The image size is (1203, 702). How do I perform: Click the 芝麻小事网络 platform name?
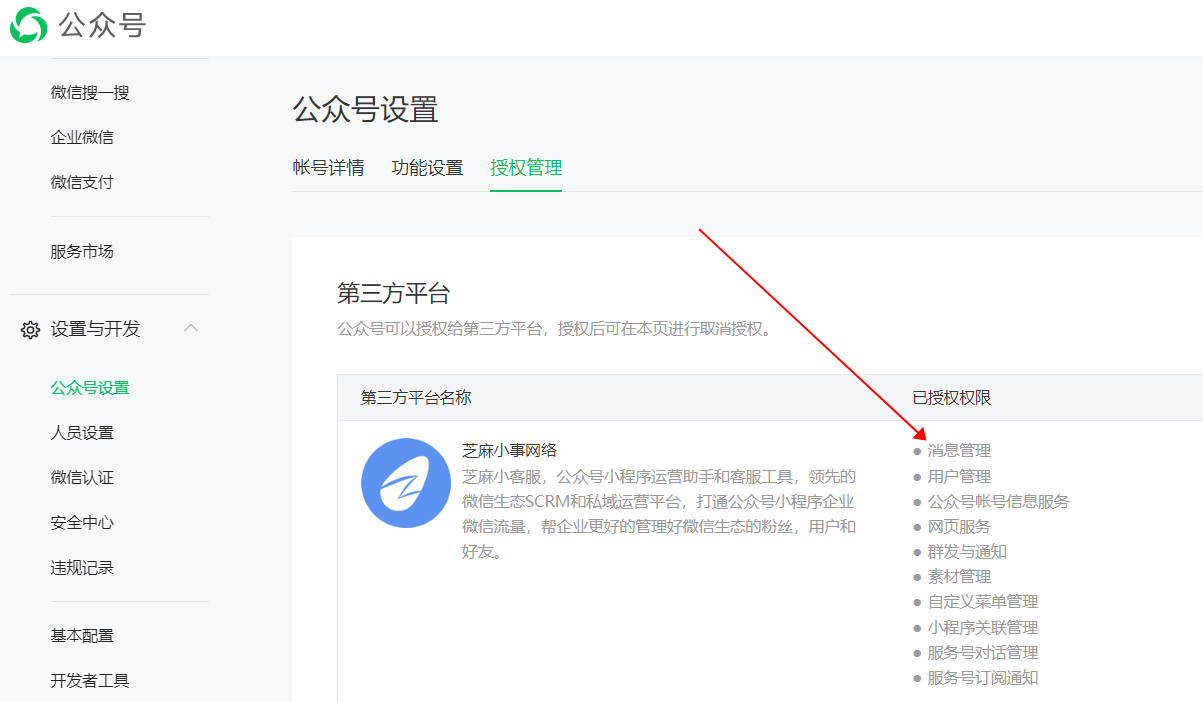point(509,451)
